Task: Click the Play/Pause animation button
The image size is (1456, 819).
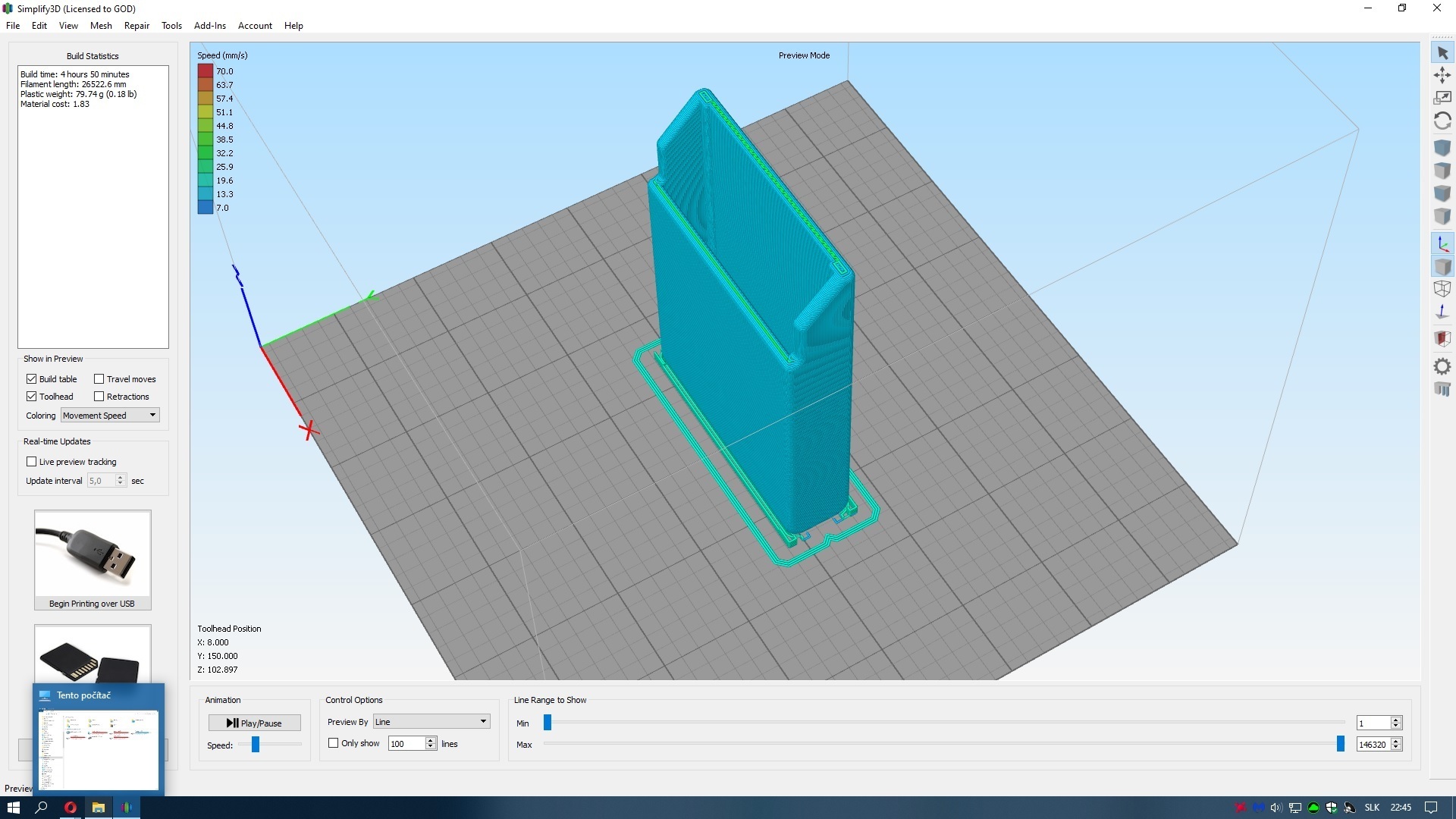Action: [254, 723]
